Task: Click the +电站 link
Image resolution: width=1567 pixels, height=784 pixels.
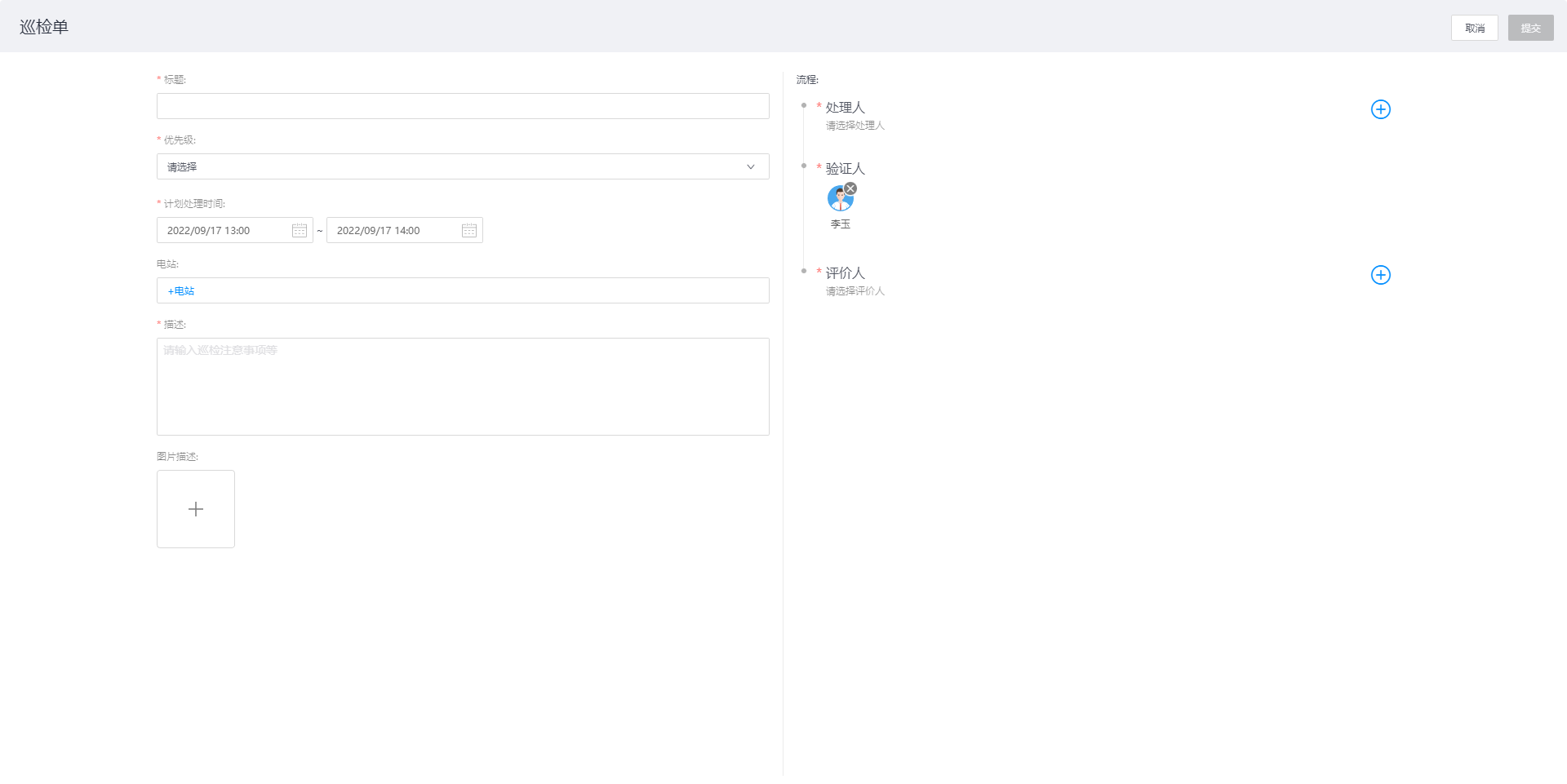Action: point(181,291)
